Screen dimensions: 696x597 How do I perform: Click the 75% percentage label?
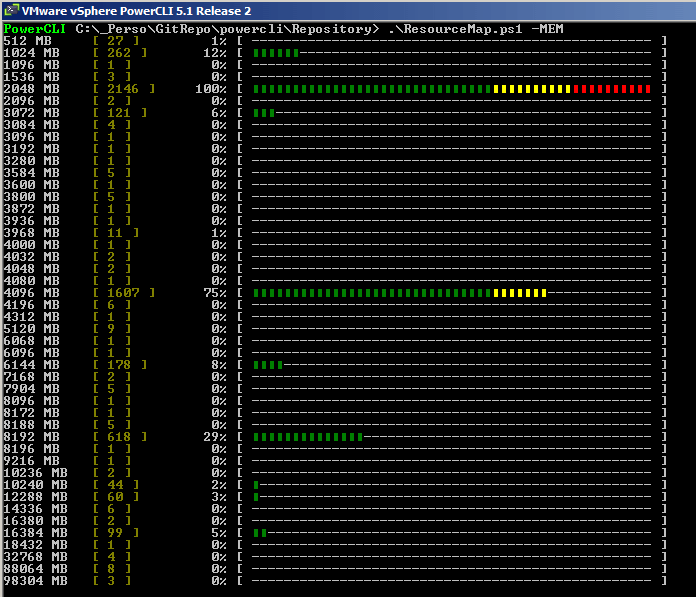[215, 293]
